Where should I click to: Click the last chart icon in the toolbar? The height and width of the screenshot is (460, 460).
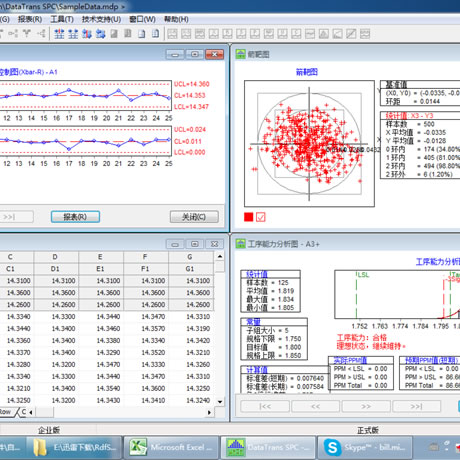[365, 34]
